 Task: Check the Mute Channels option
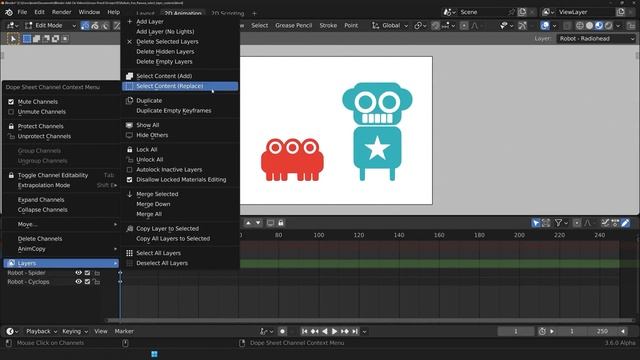point(11,102)
